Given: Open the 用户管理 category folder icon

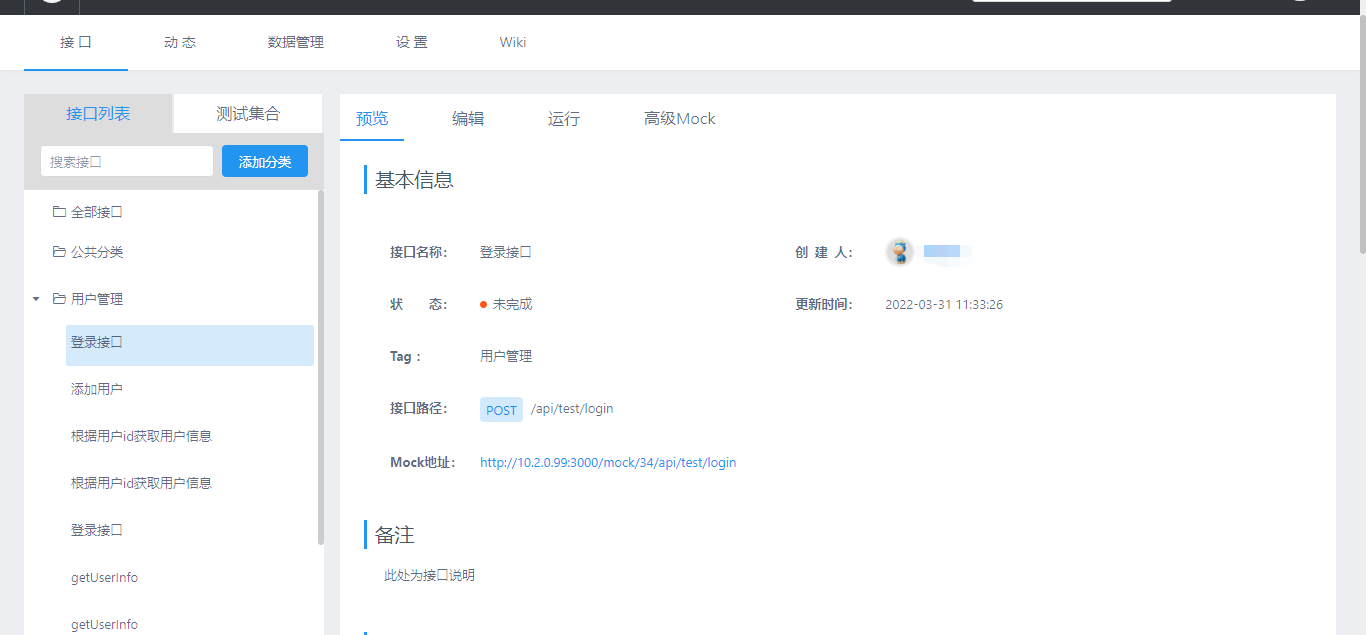Looking at the screenshot, I should point(59,298).
